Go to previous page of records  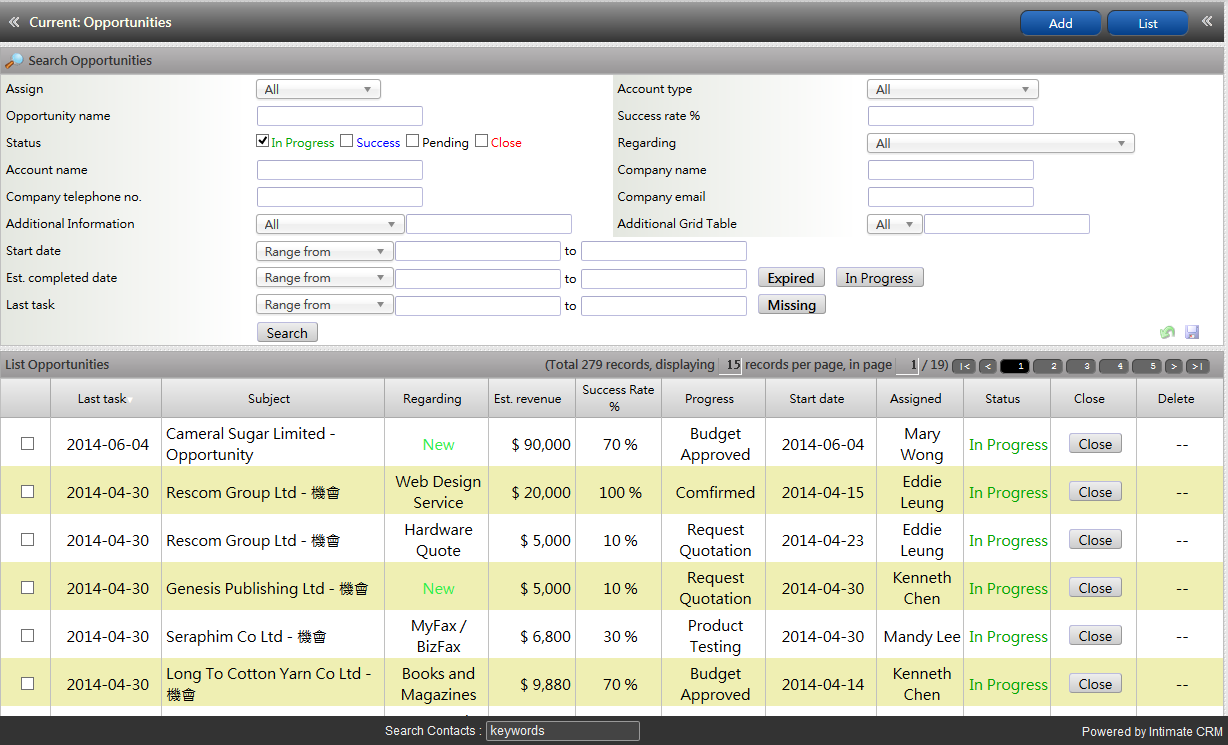(987, 366)
